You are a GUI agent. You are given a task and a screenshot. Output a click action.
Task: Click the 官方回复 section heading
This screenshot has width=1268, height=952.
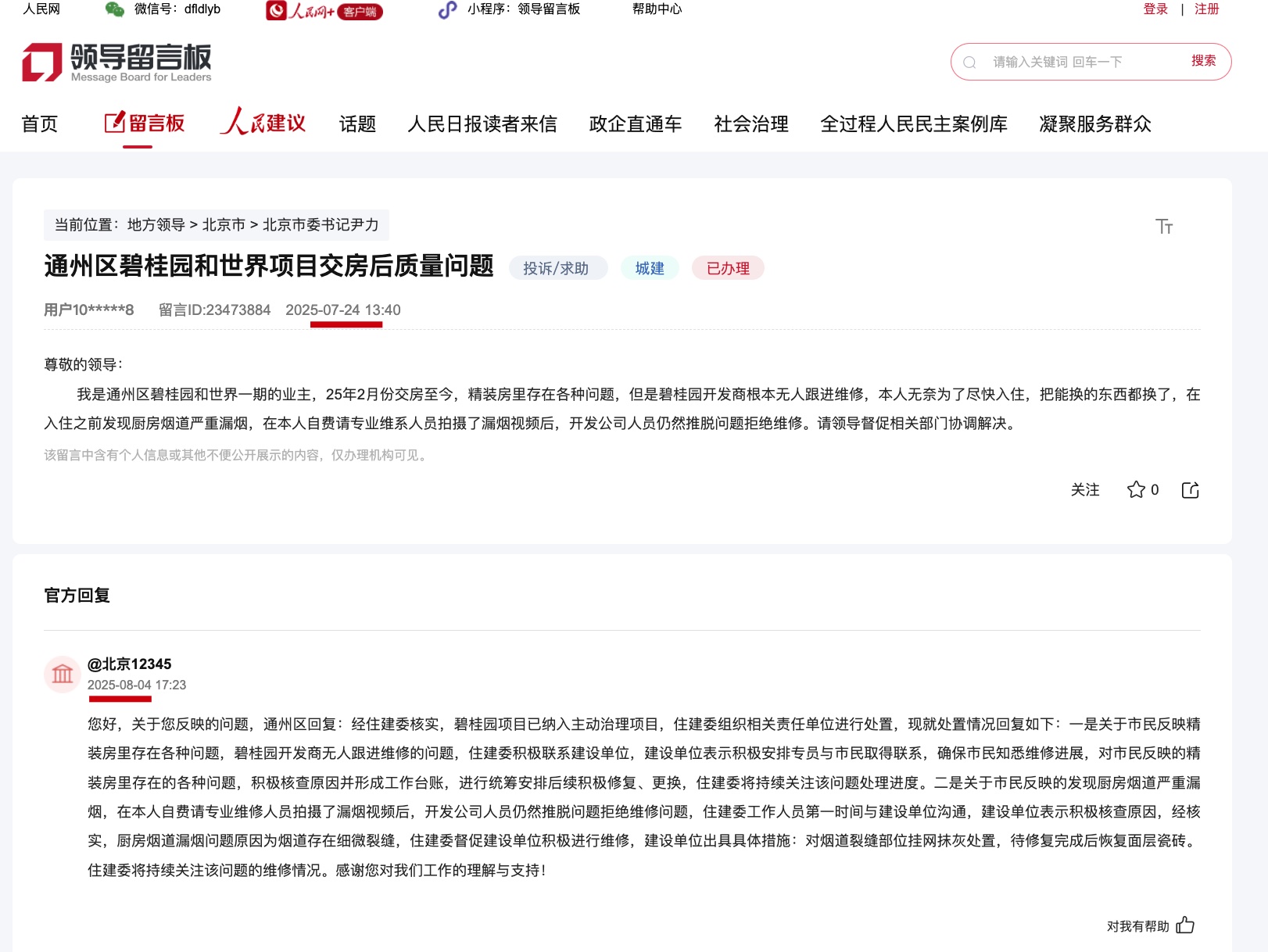[77, 596]
